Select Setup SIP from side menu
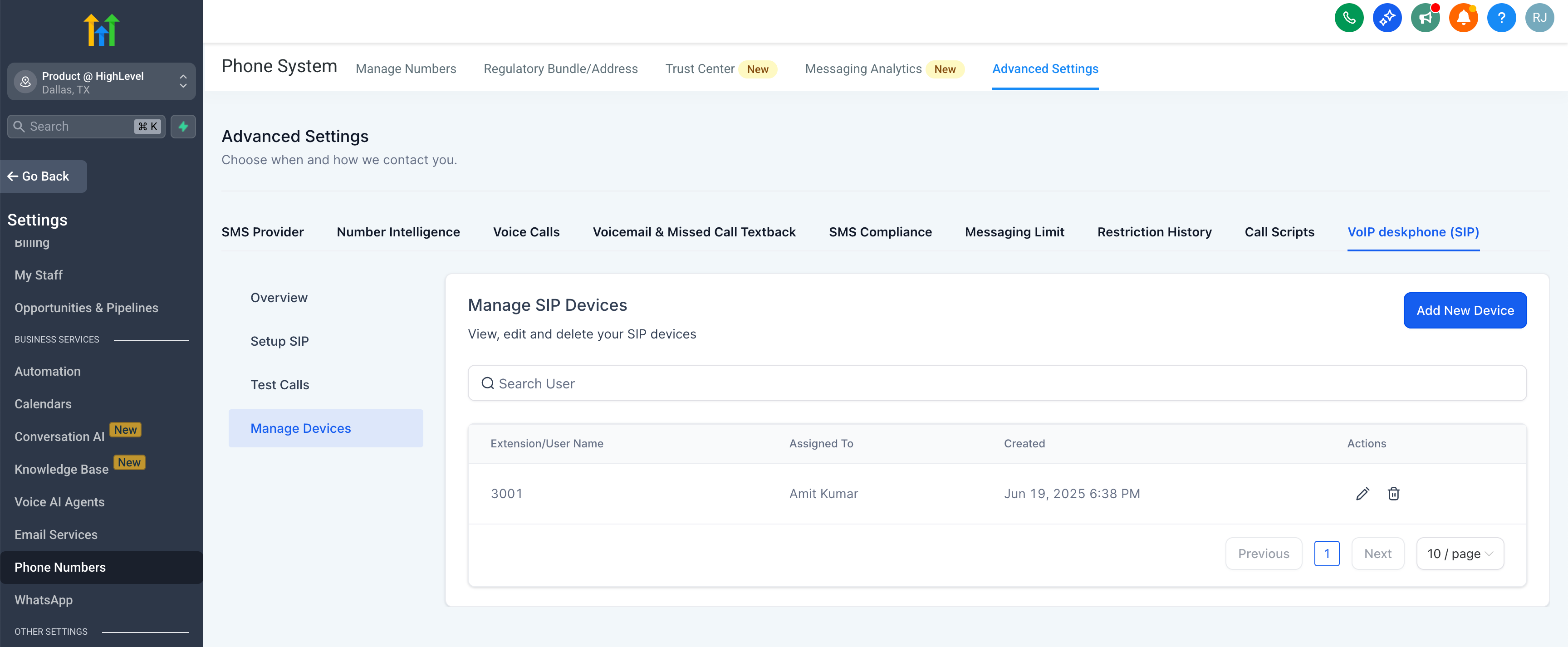 click(x=279, y=341)
